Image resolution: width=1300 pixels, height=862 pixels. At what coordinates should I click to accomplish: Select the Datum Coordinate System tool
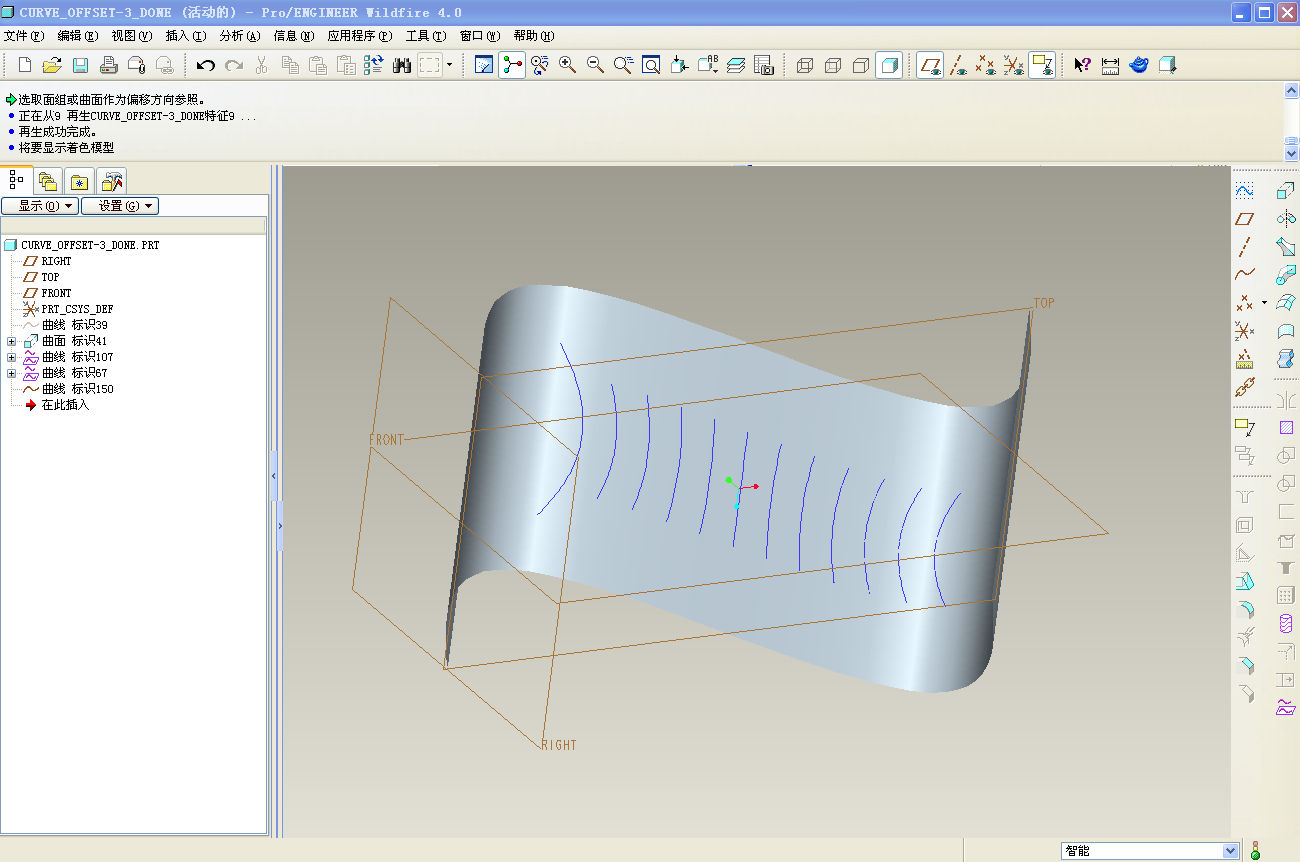click(1244, 330)
